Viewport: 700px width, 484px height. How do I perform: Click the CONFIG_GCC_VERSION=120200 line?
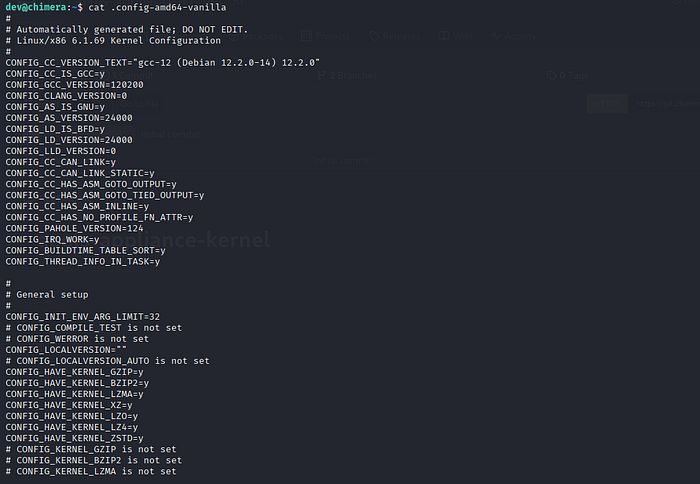[66, 84]
